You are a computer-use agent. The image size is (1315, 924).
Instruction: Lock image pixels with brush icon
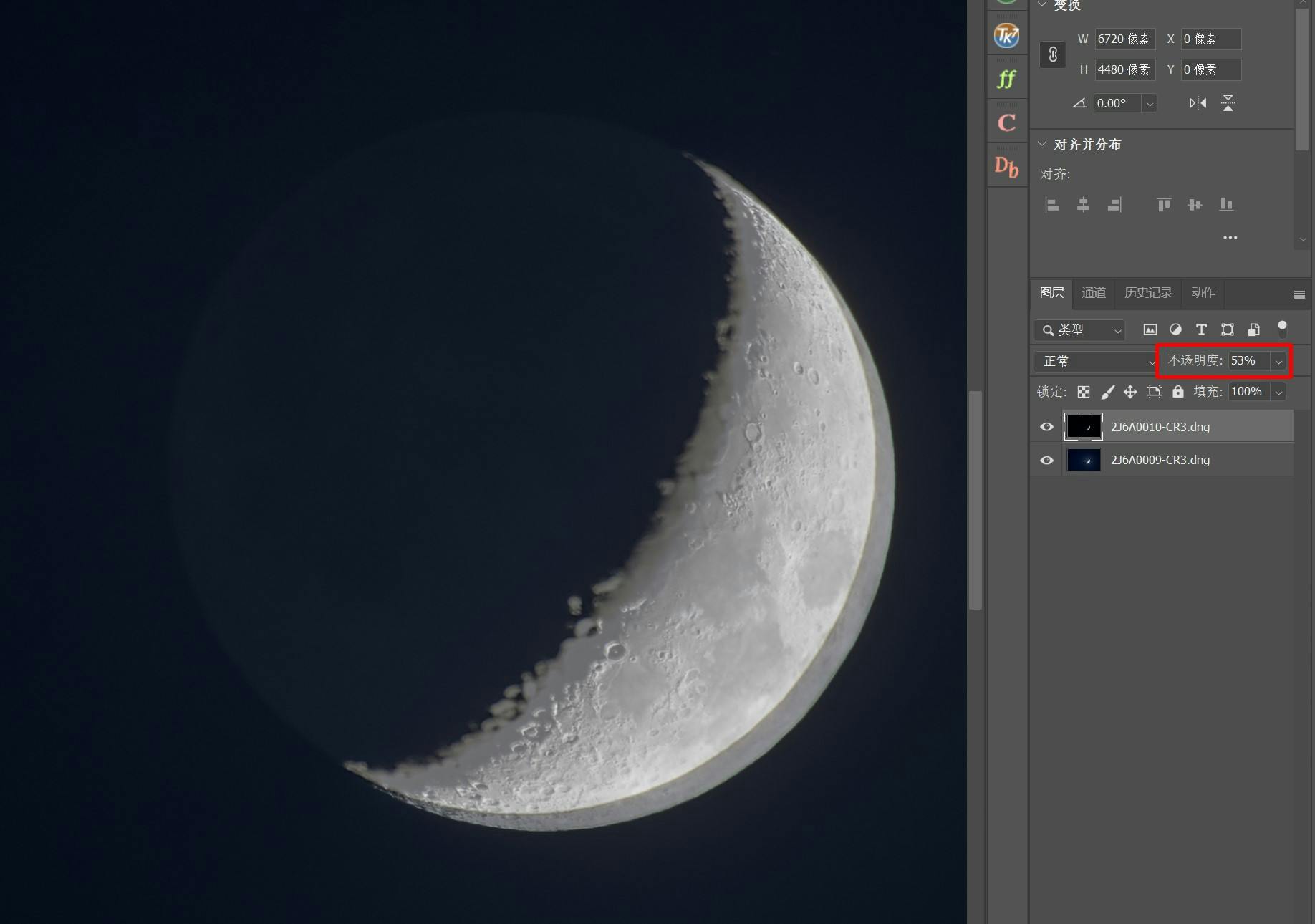[1107, 392]
